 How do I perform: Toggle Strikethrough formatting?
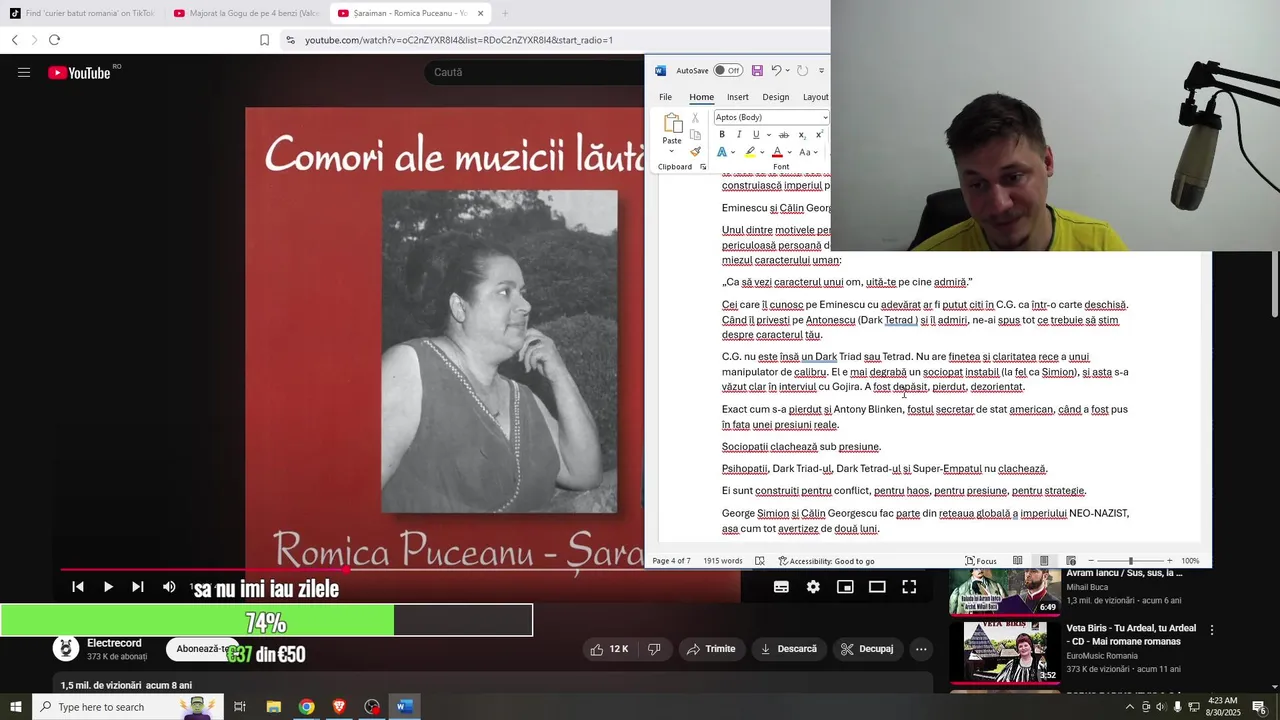[783, 135]
